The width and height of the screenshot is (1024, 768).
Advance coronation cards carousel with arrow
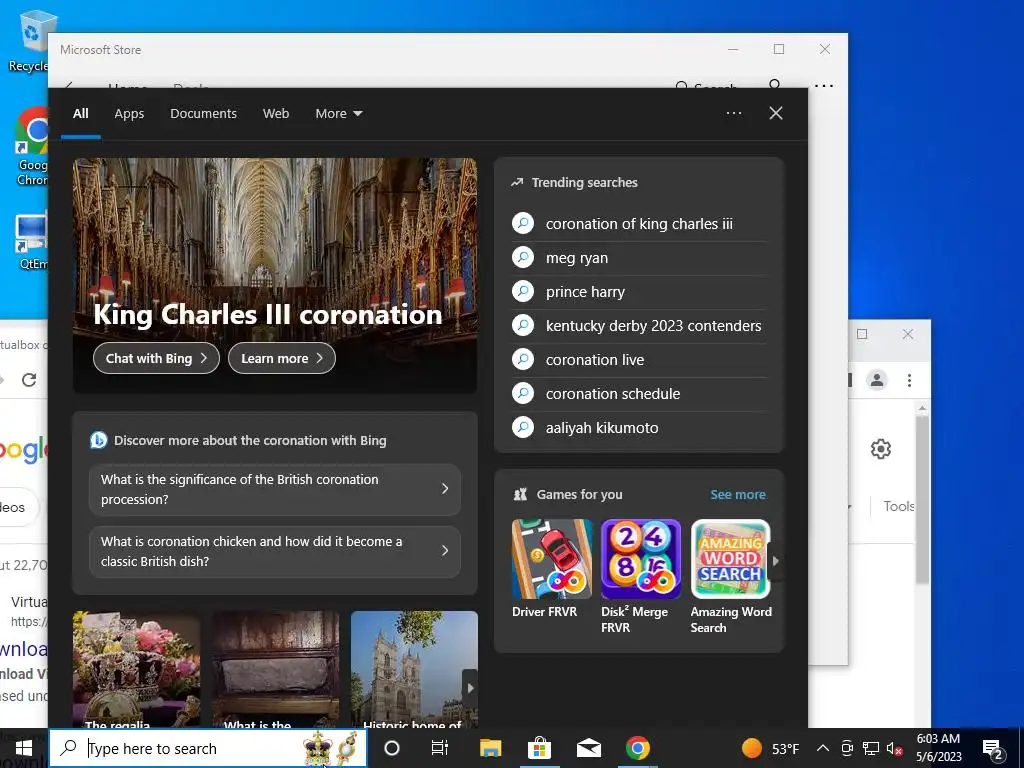point(470,688)
